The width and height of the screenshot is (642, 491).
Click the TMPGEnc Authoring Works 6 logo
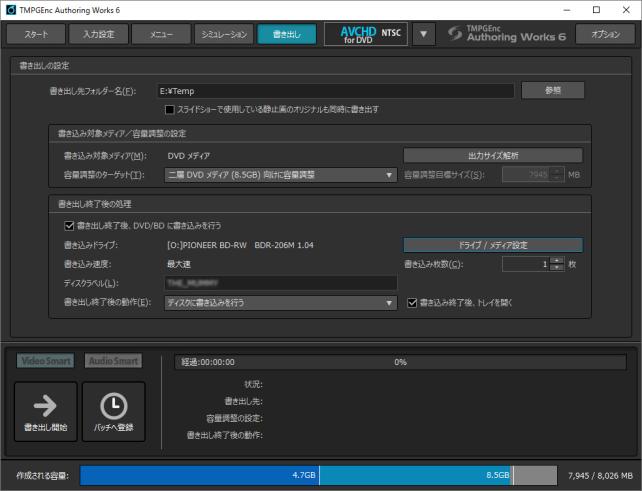coord(506,34)
